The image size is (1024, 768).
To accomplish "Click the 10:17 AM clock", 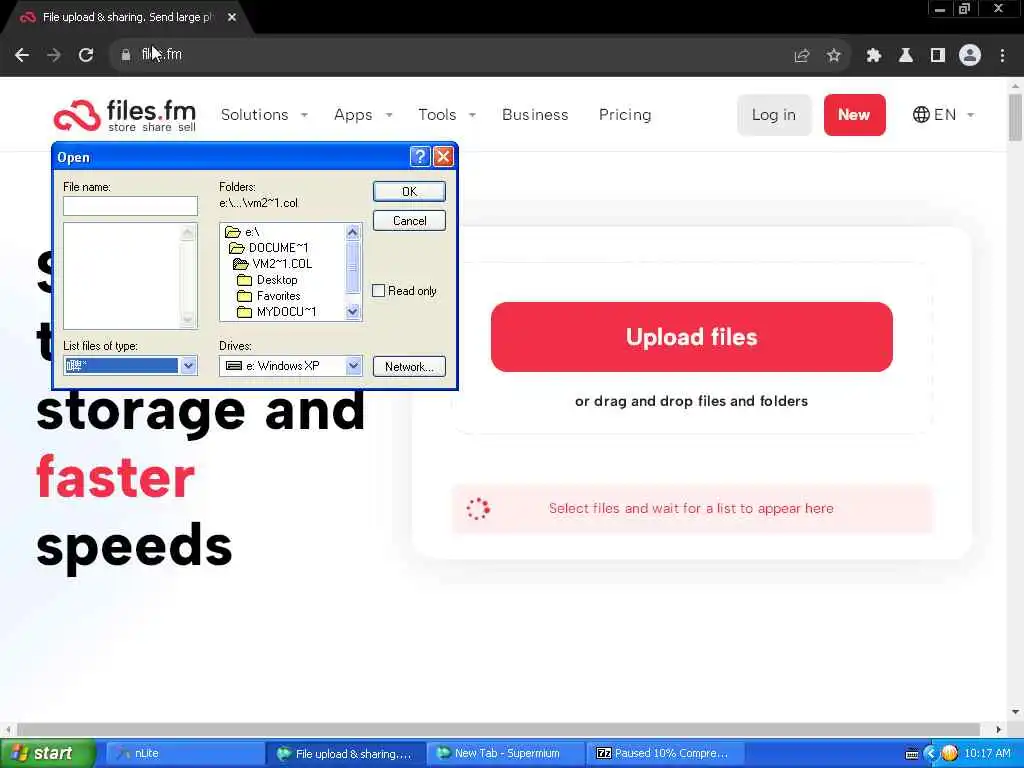I will 987,753.
